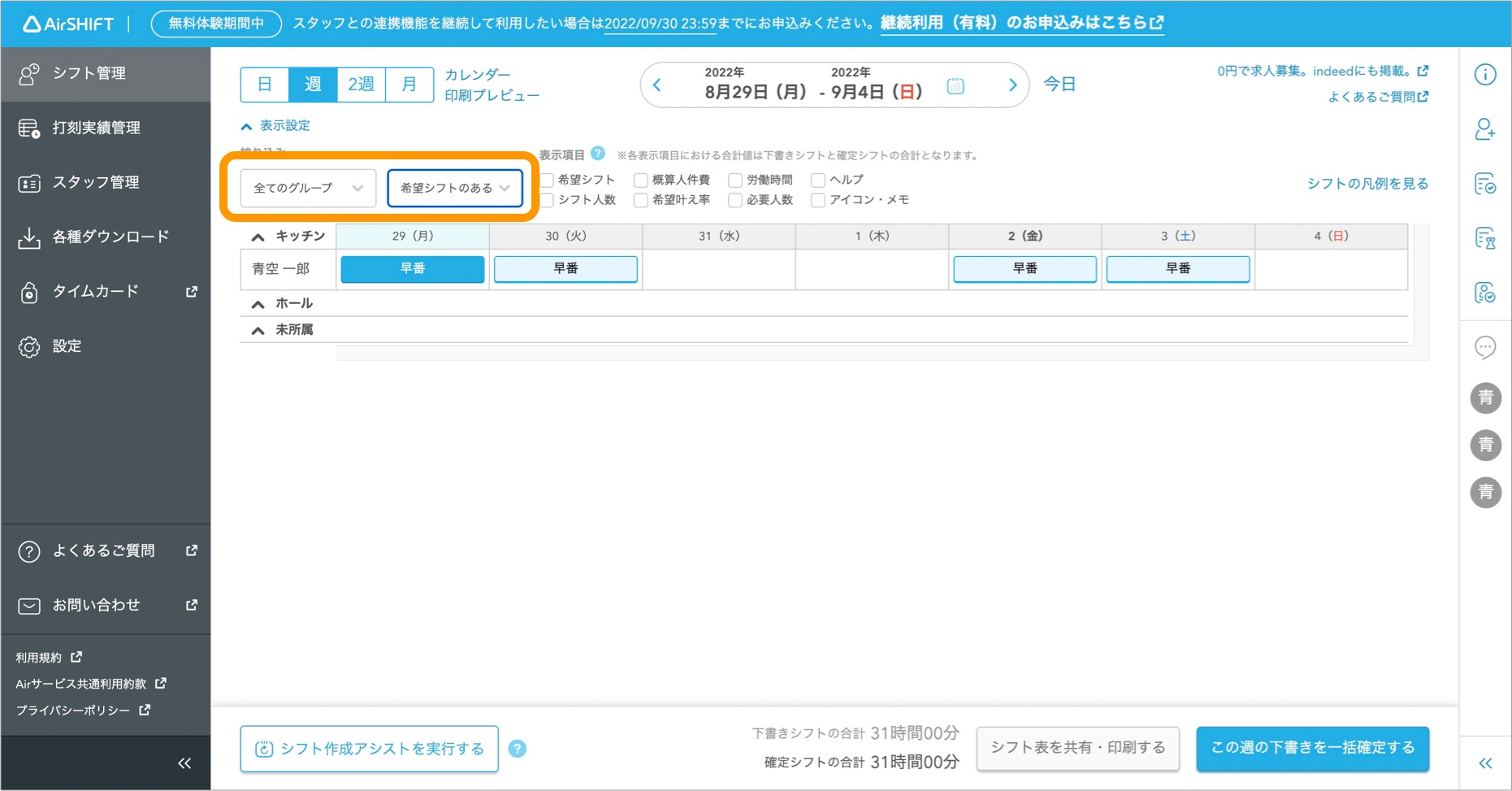Click シフトの凡例を見る link
Viewport: 1512px width, 791px height.
pos(1367,183)
